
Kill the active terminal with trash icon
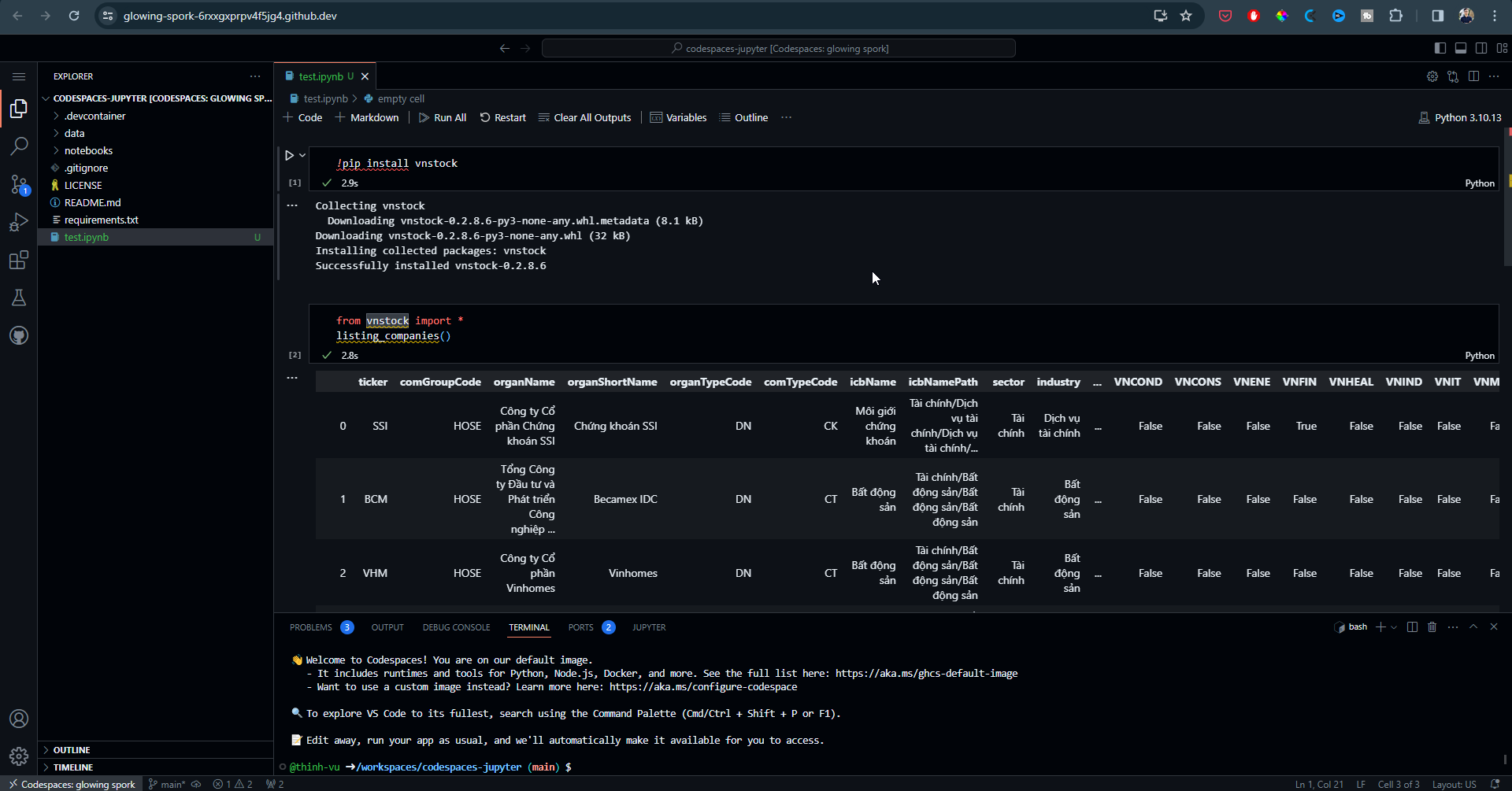point(1432,627)
